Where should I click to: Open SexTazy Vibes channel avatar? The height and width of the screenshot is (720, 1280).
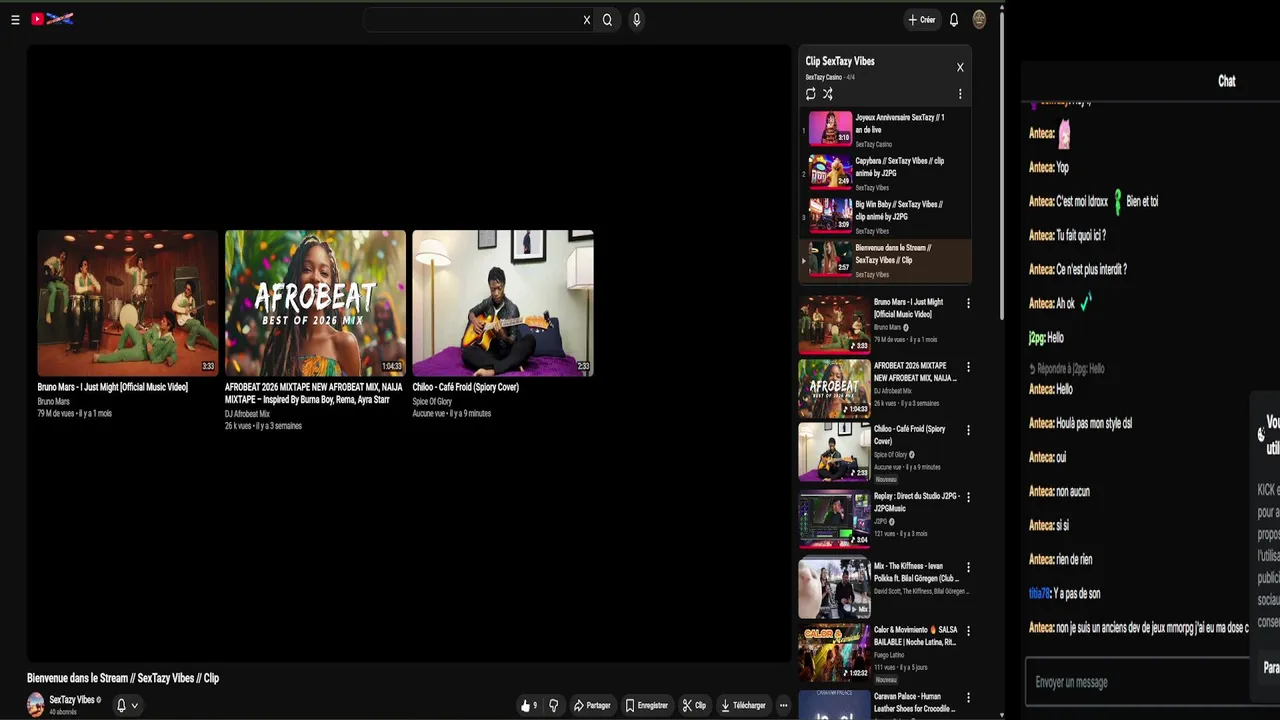click(x=36, y=704)
